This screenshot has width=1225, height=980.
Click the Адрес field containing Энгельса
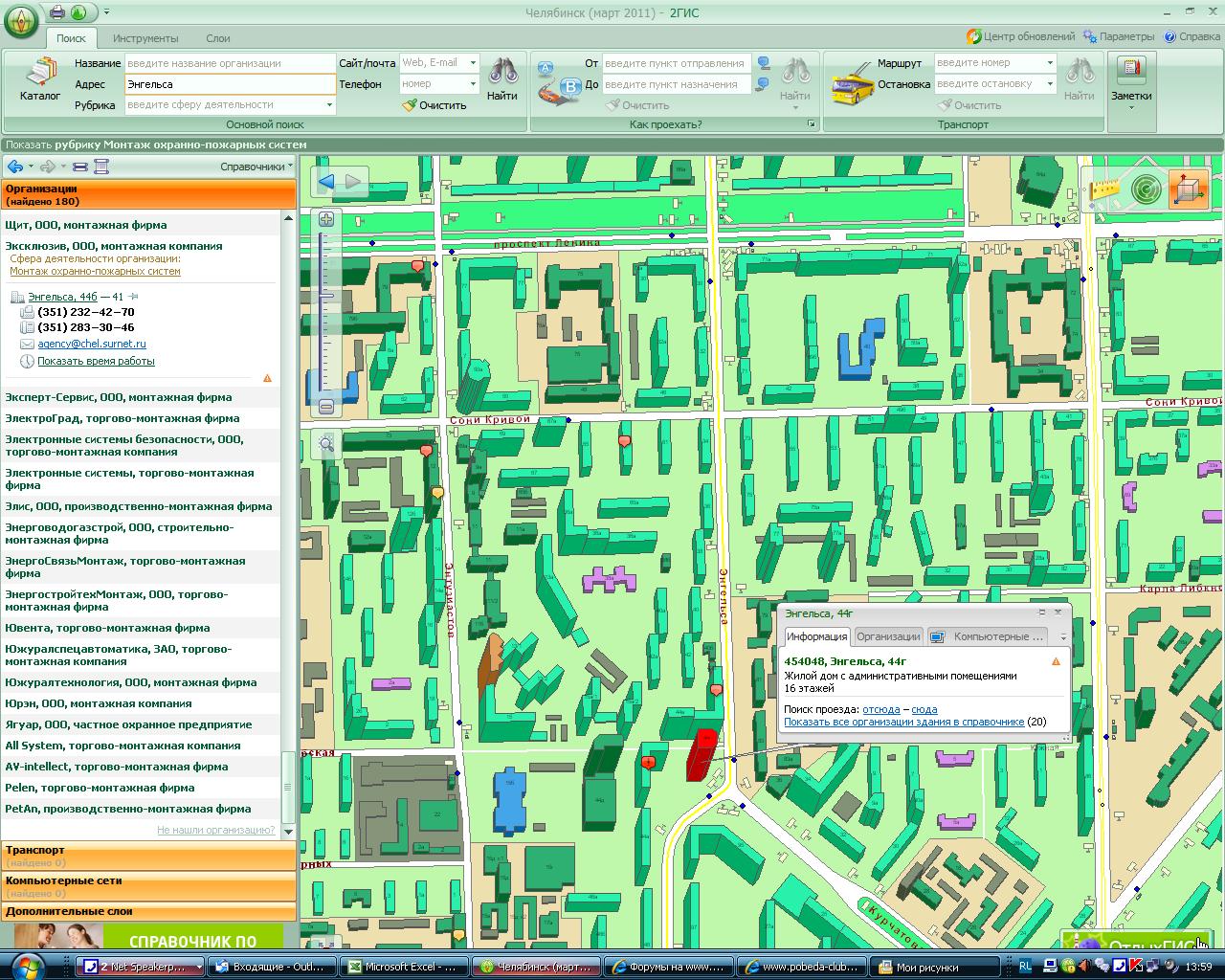click(229, 84)
